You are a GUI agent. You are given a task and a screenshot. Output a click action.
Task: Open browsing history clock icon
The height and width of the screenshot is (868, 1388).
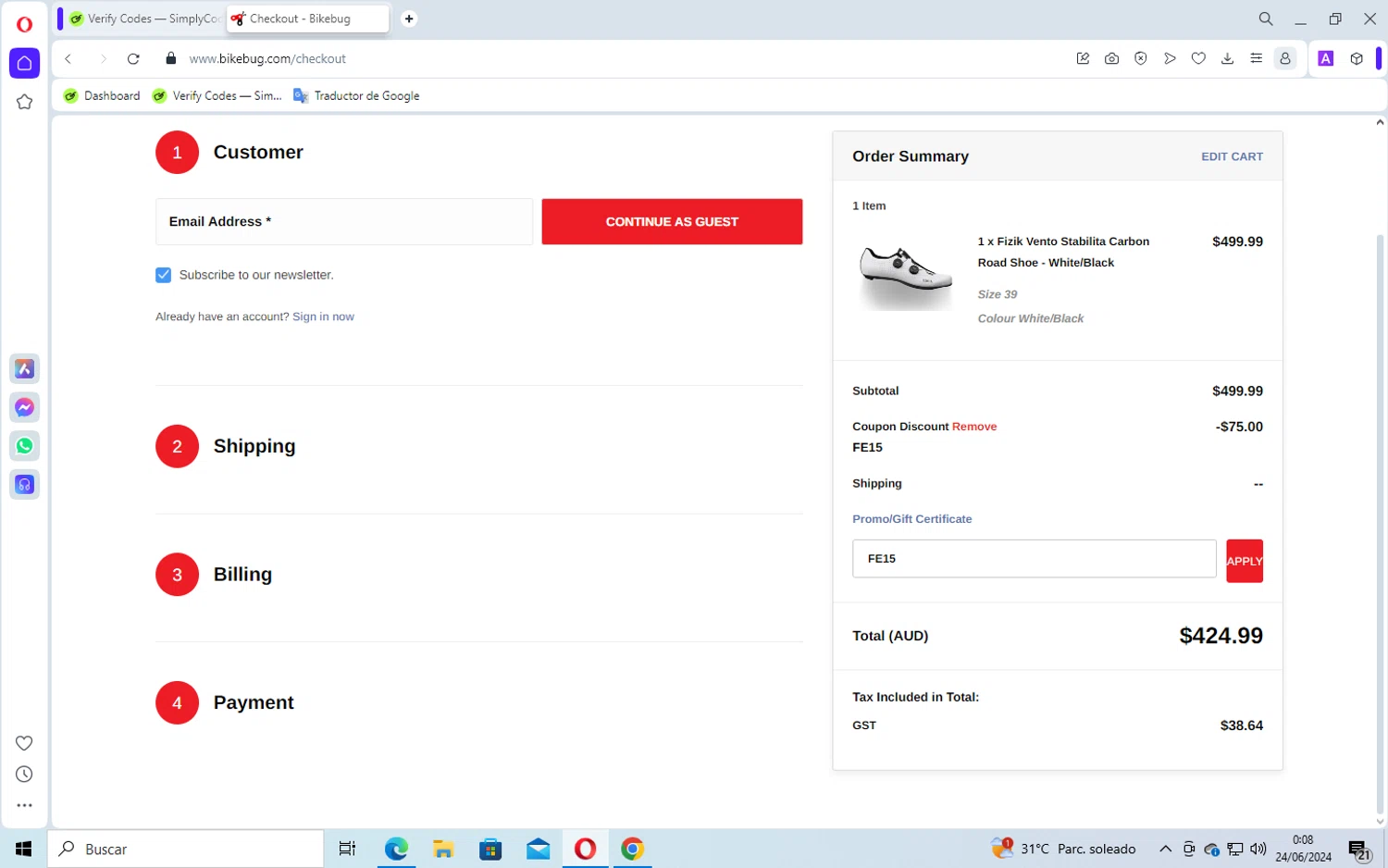tap(24, 775)
